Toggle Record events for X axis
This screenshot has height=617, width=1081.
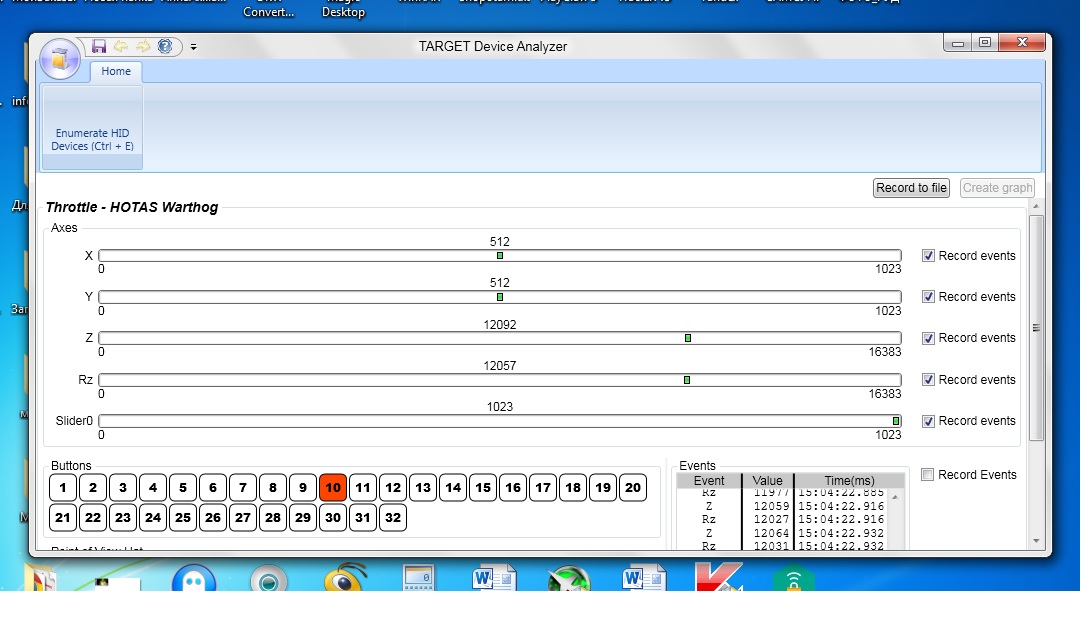pyautogui.click(x=928, y=256)
